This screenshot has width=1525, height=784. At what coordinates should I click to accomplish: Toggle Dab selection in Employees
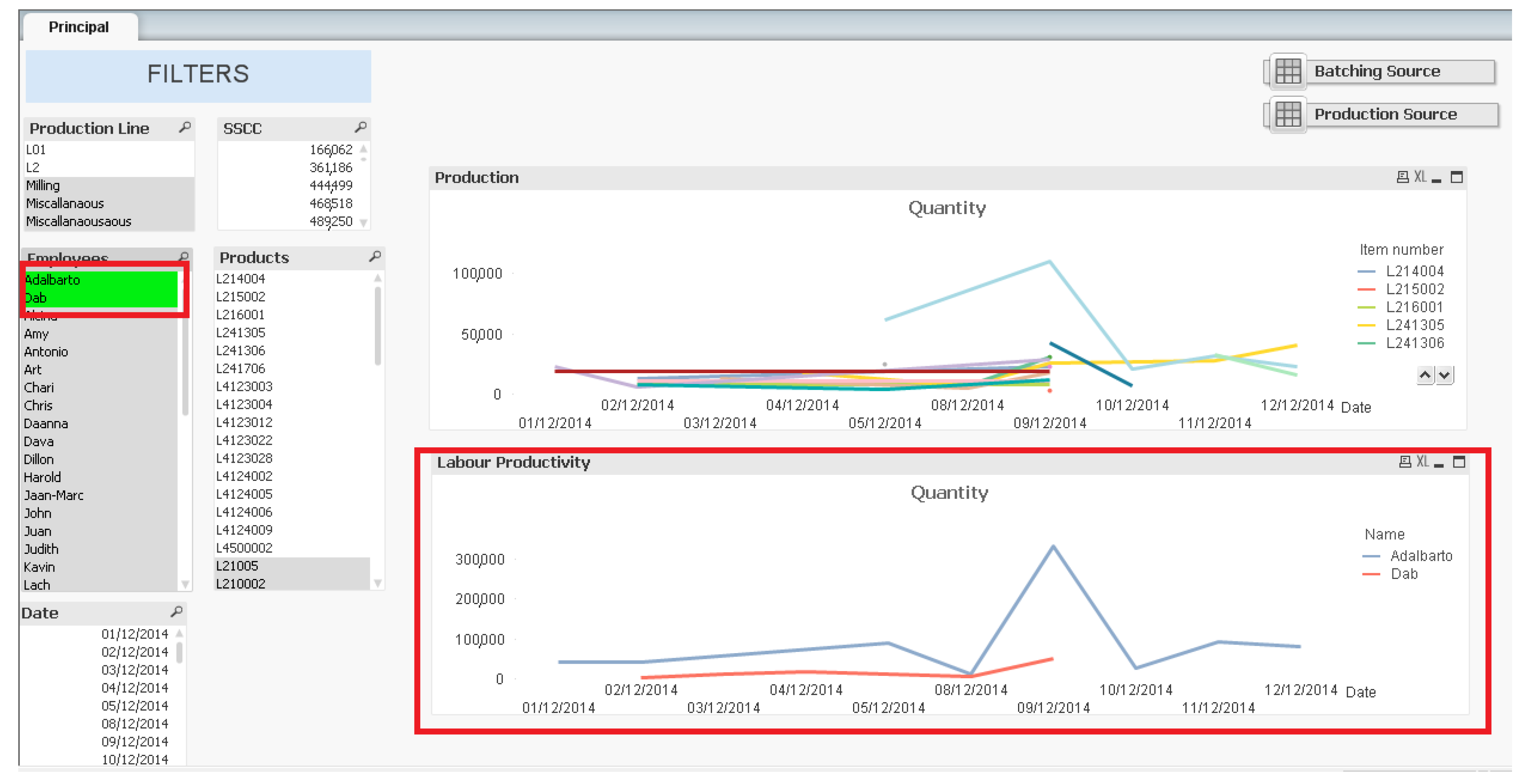(36, 298)
